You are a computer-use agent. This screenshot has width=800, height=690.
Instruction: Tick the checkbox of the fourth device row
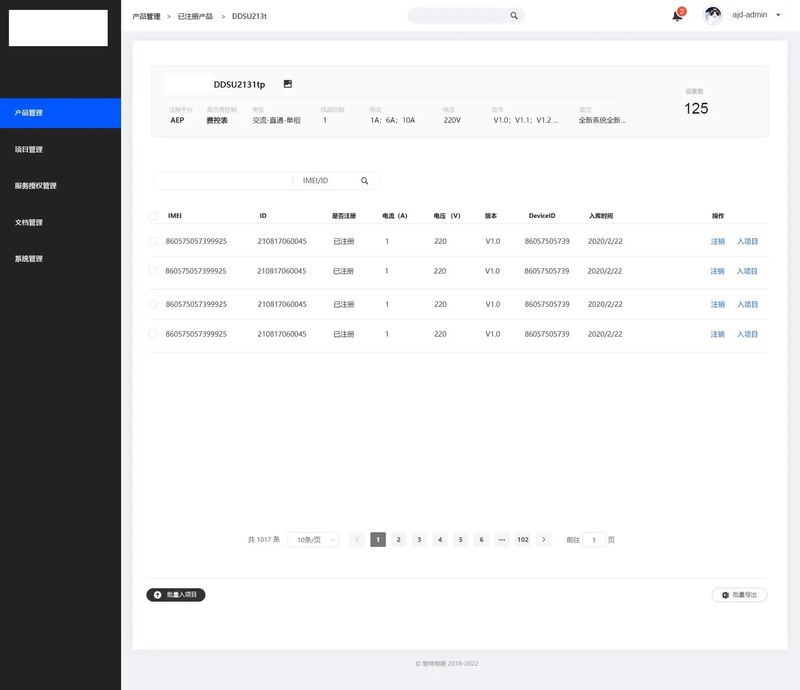click(153, 334)
